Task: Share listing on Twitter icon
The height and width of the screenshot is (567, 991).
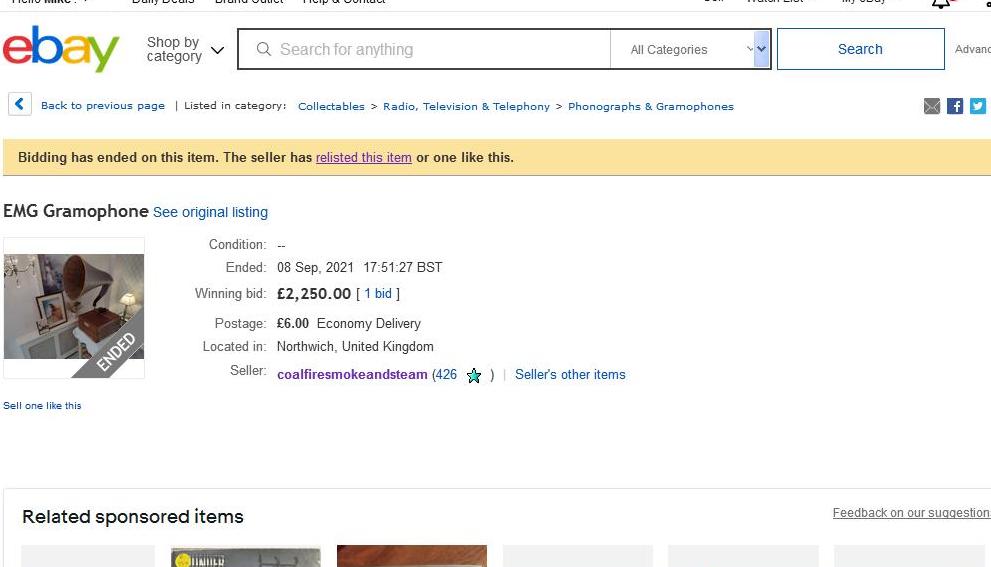Action: (978, 106)
